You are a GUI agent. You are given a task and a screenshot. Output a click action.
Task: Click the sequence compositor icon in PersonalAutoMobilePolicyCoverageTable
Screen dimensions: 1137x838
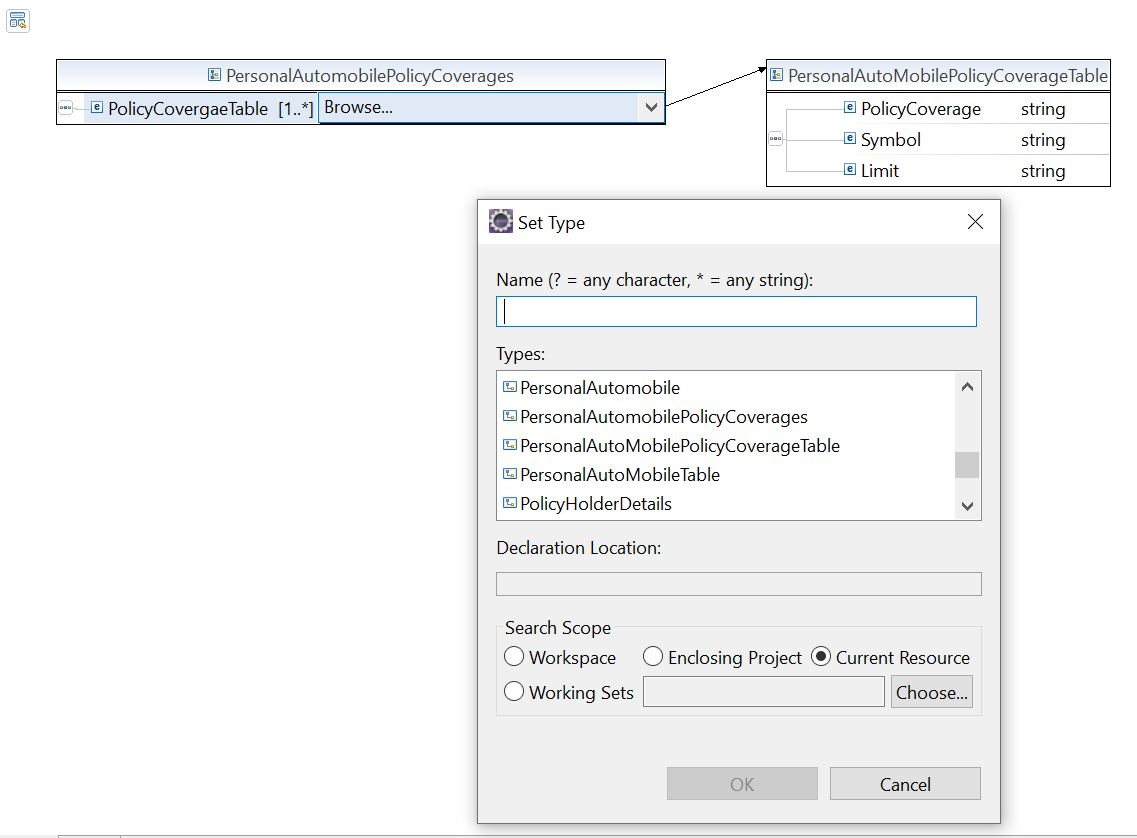tap(776, 138)
